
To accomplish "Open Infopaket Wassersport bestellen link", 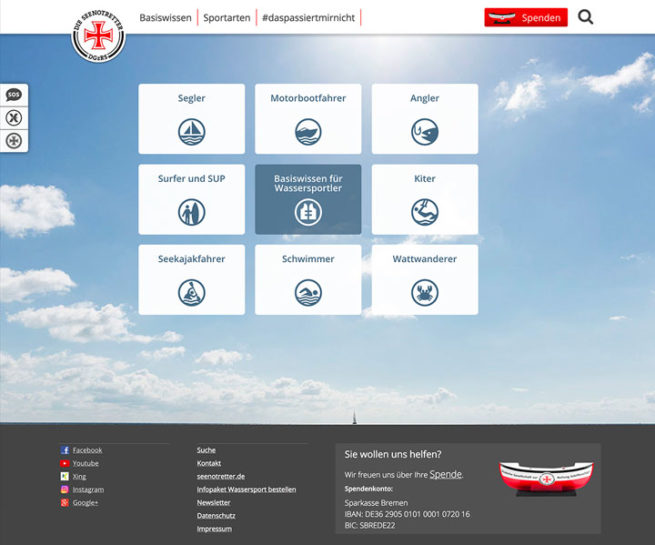I will pos(246,489).
